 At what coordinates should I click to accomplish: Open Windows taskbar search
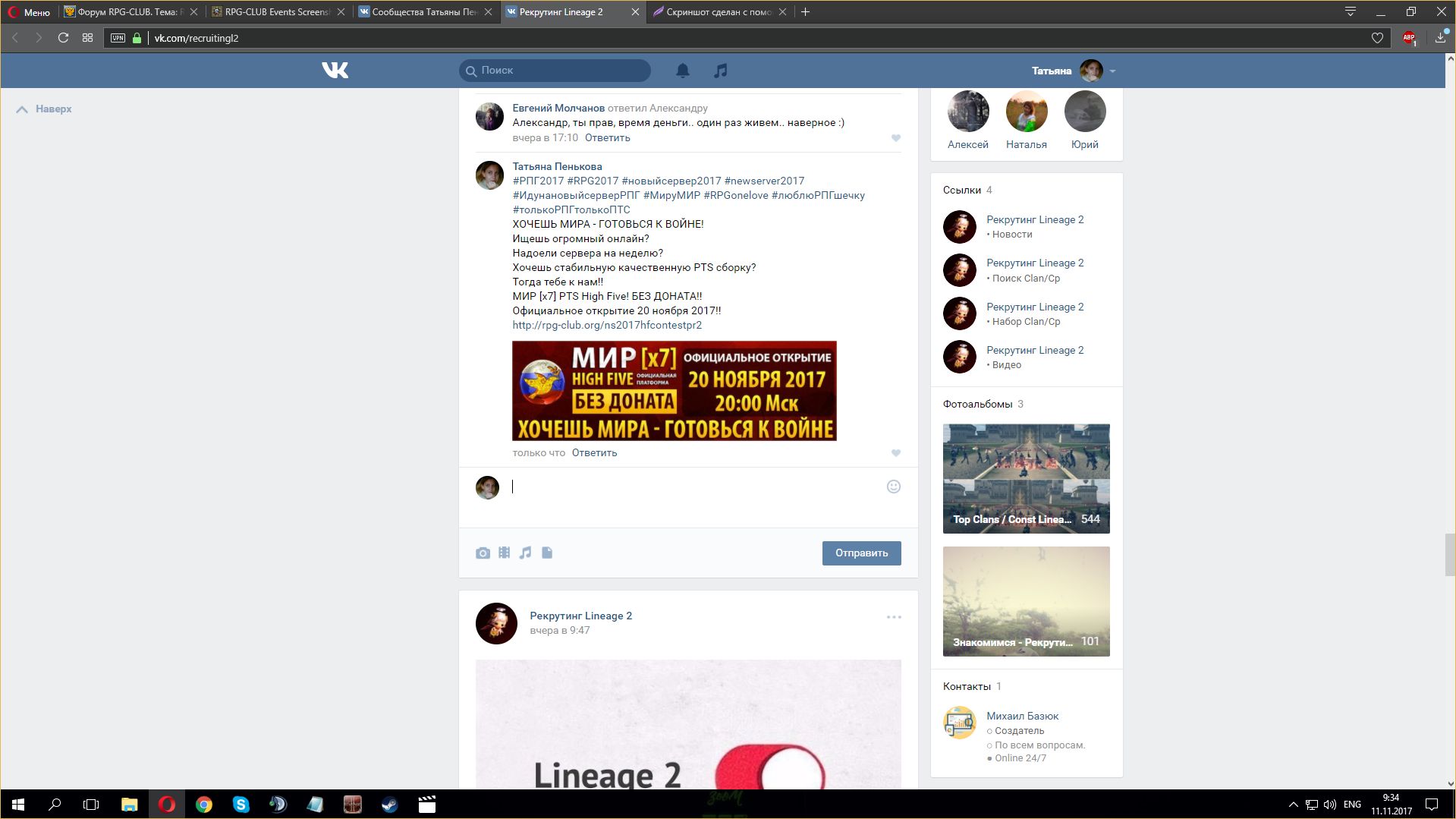55,805
